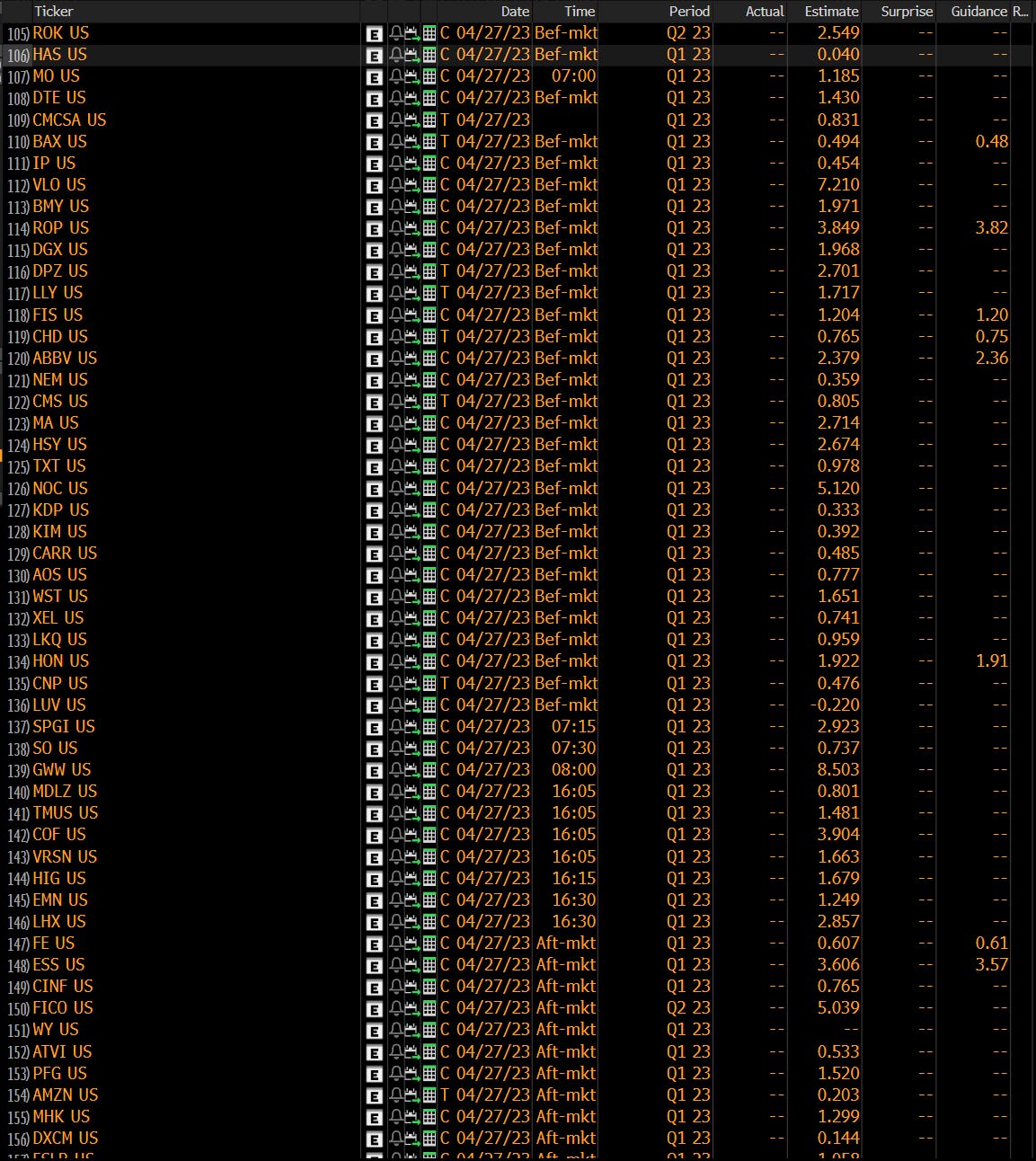The height and width of the screenshot is (1161, 1036).
Task: Click the 3.904 estimate for COF US
Action: tap(838, 835)
